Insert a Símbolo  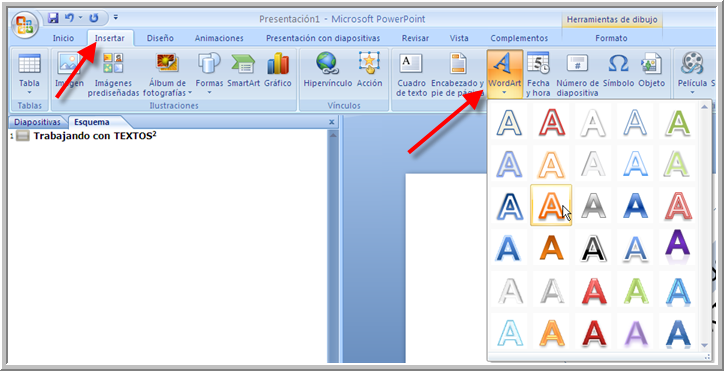pyautogui.click(x=618, y=70)
